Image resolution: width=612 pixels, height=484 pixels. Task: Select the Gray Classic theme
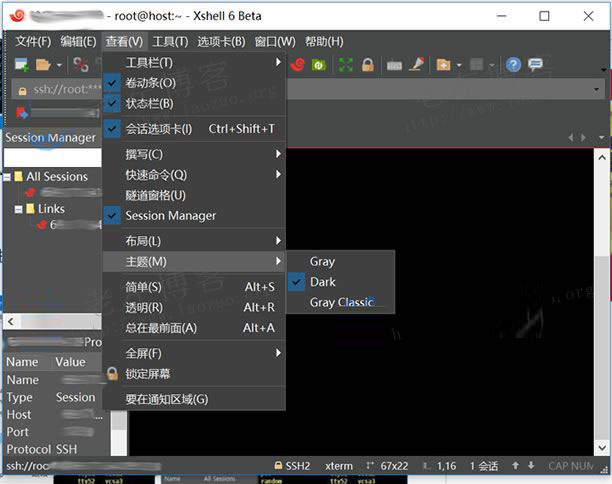coord(341,302)
